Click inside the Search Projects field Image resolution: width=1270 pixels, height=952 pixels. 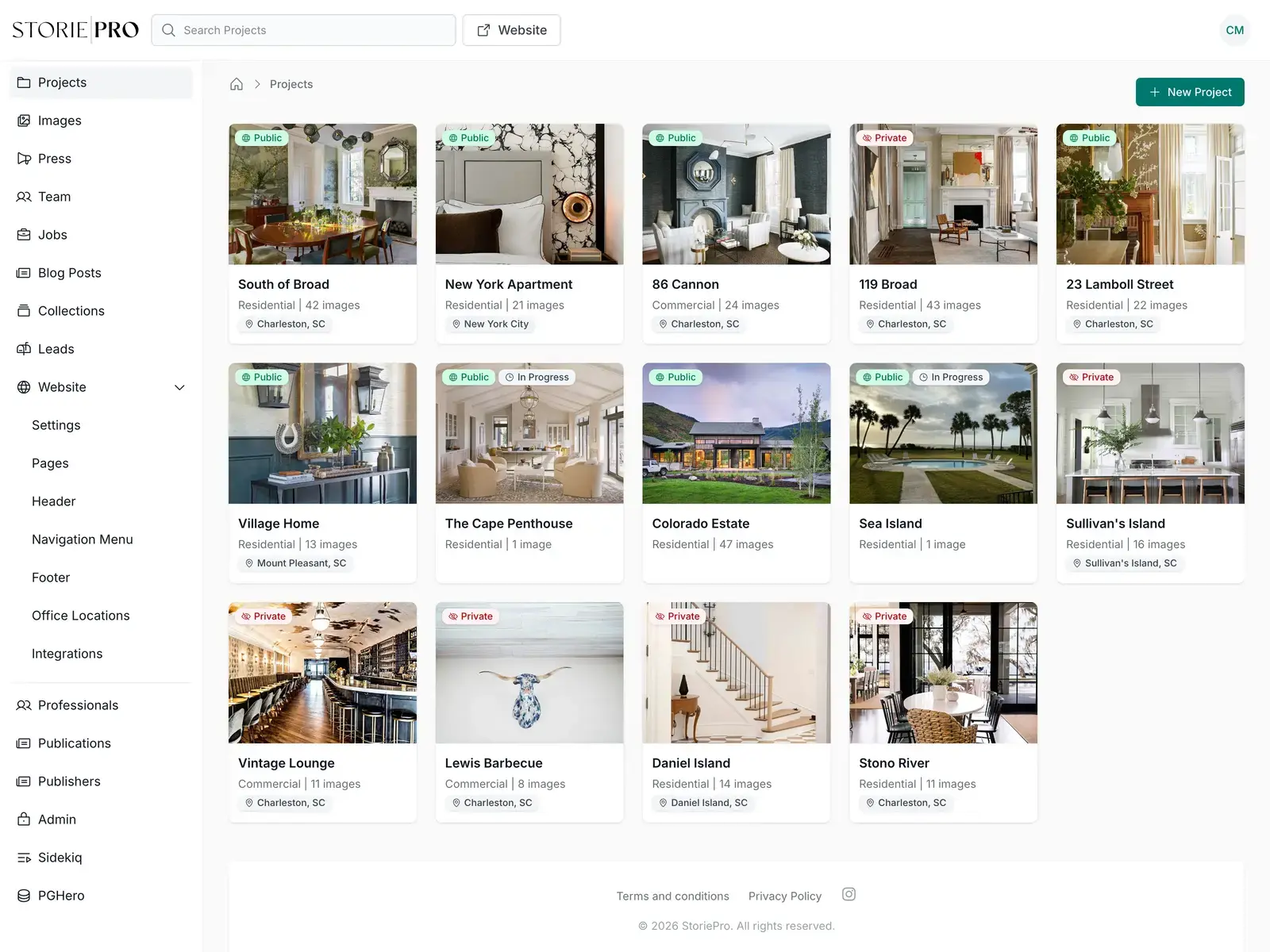304,29
